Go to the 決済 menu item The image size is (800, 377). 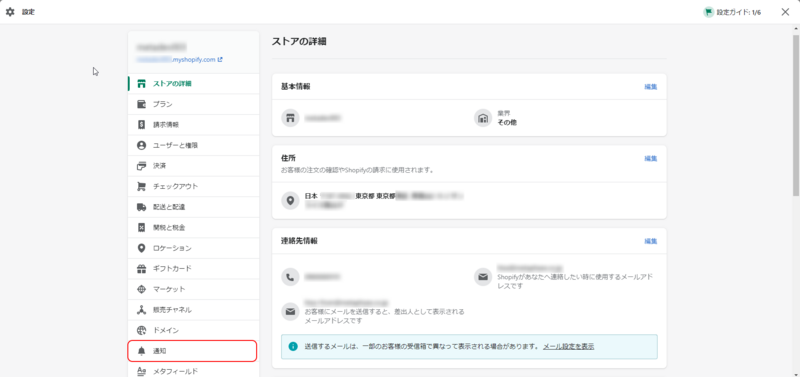point(194,166)
